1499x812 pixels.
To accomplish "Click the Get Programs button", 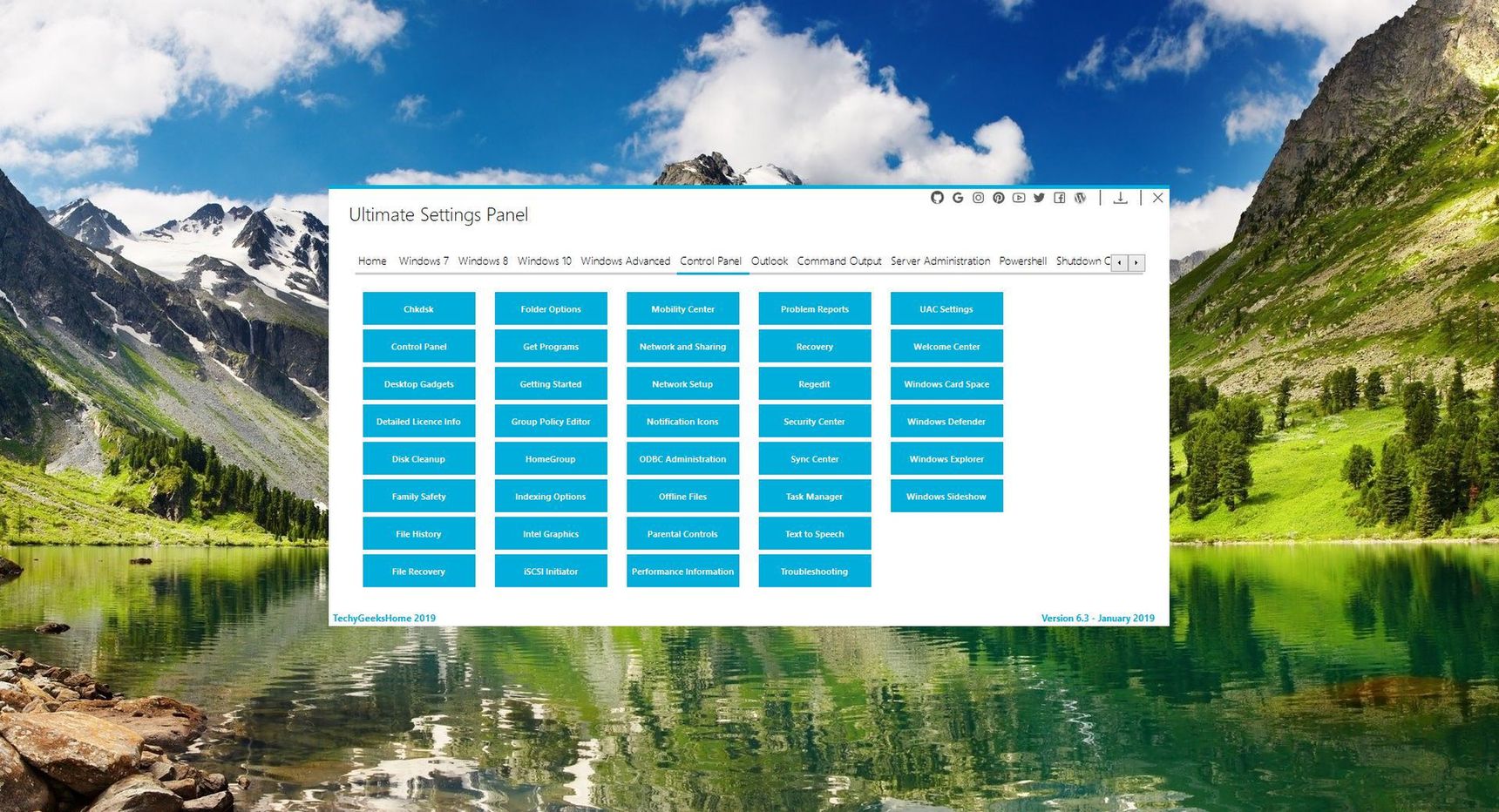I will pos(551,346).
